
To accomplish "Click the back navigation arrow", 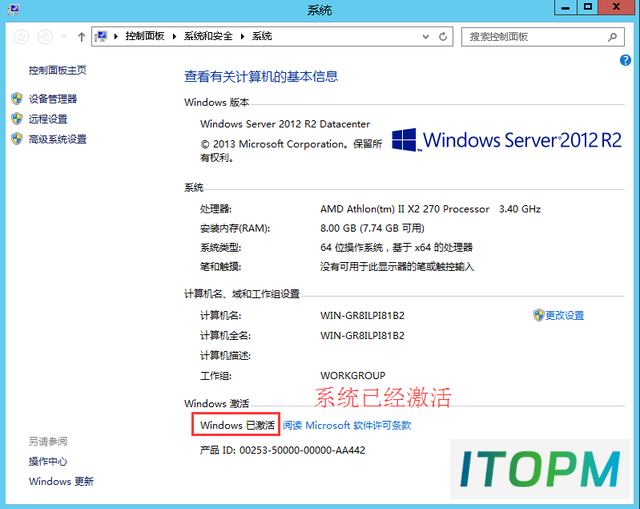I will 21,37.
